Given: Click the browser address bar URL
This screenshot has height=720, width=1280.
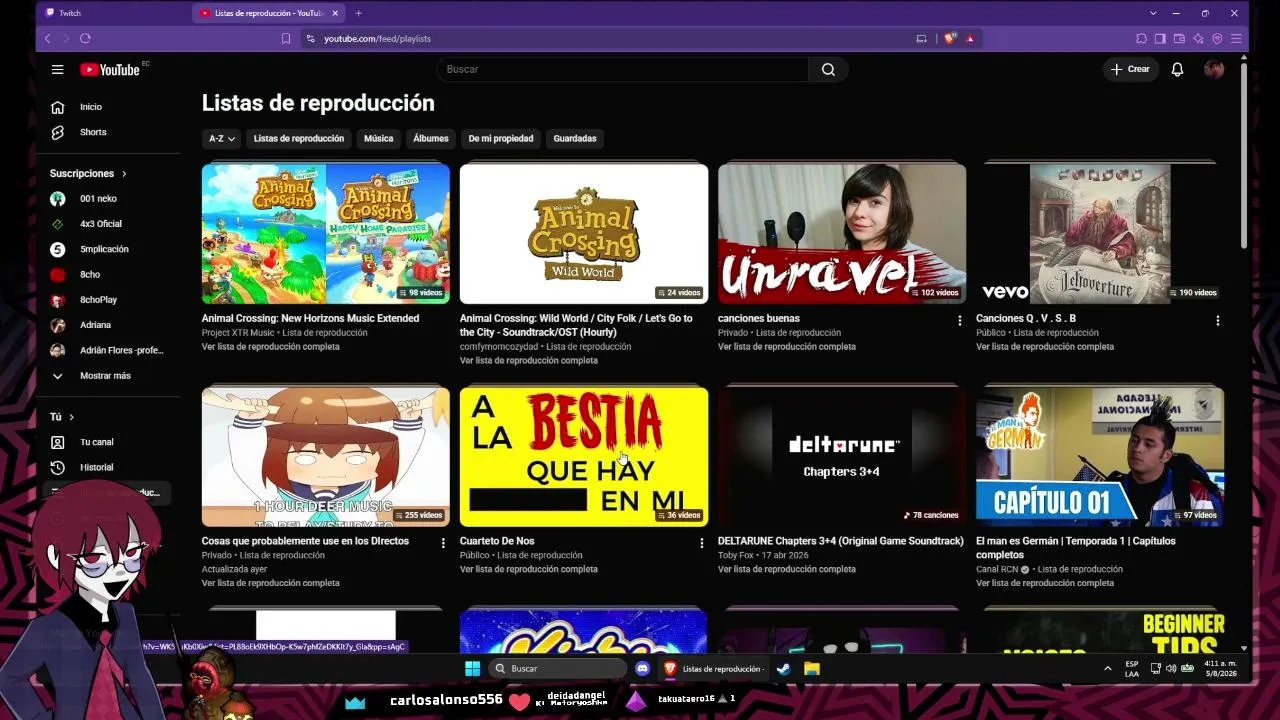Looking at the screenshot, I should 377,38.
